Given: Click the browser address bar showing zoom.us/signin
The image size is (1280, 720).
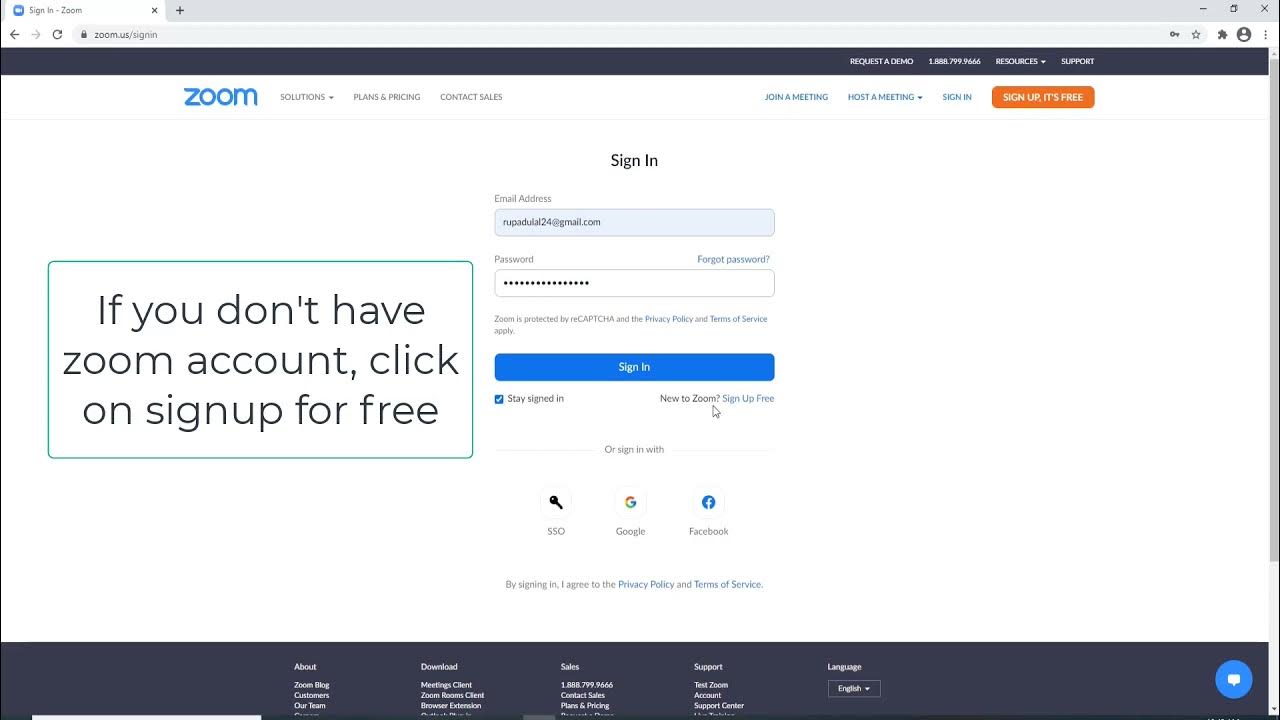Looking at the screenshot, I should [x=620, y=34].
